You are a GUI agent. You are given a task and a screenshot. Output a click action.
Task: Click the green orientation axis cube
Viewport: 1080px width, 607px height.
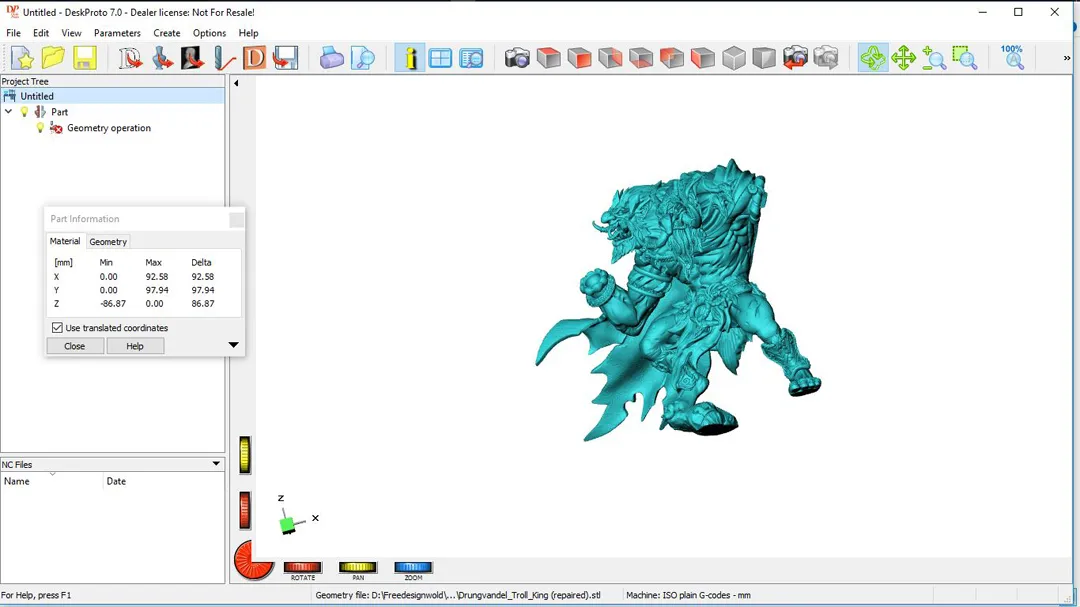288,526
